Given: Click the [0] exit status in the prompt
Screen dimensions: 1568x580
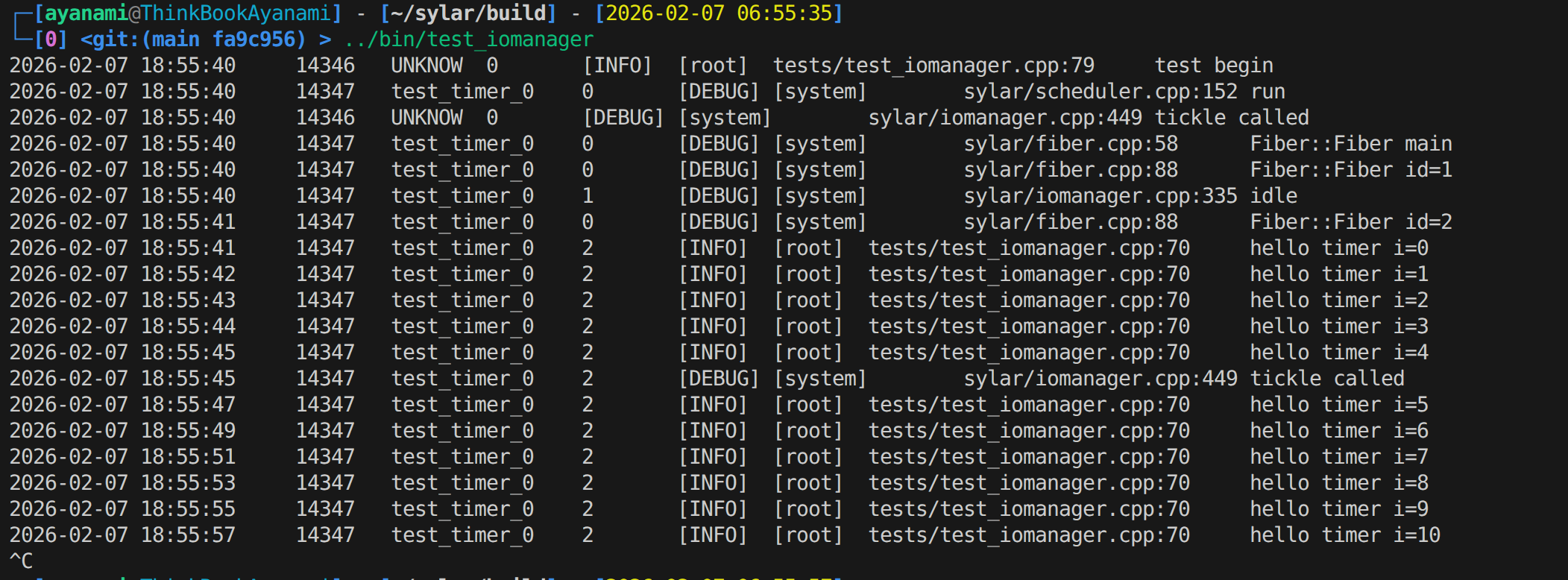Looking at the screenshot, I should click(51, 40).
